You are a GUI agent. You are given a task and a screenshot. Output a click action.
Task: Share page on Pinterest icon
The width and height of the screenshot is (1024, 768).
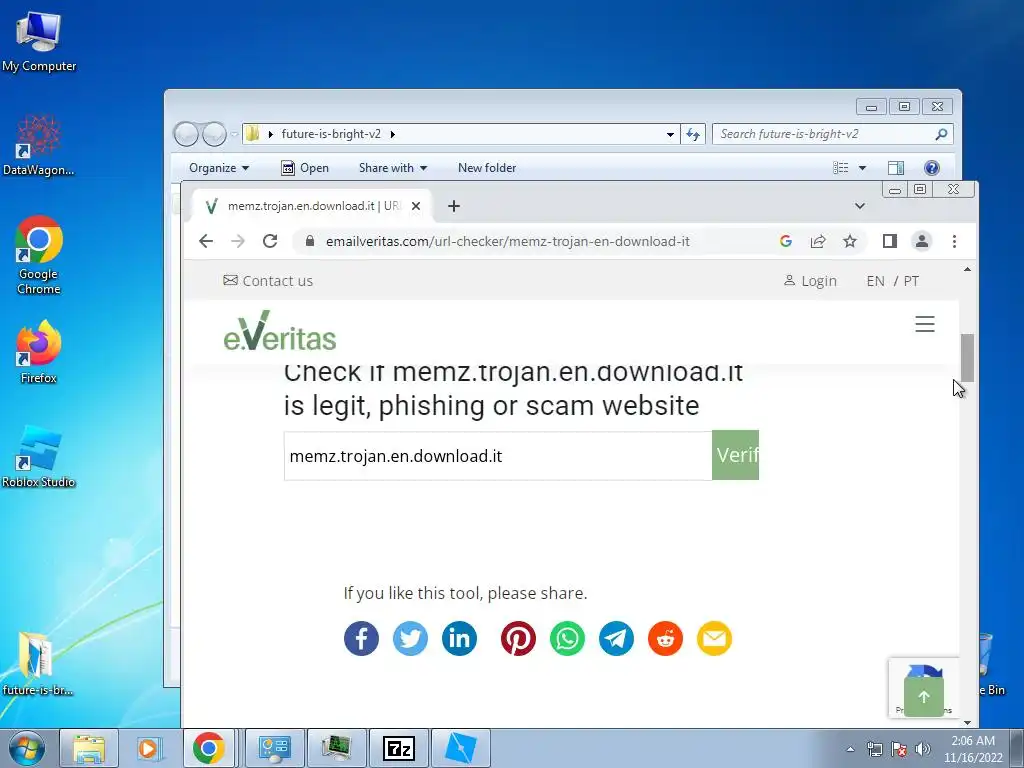coord(519,639)
